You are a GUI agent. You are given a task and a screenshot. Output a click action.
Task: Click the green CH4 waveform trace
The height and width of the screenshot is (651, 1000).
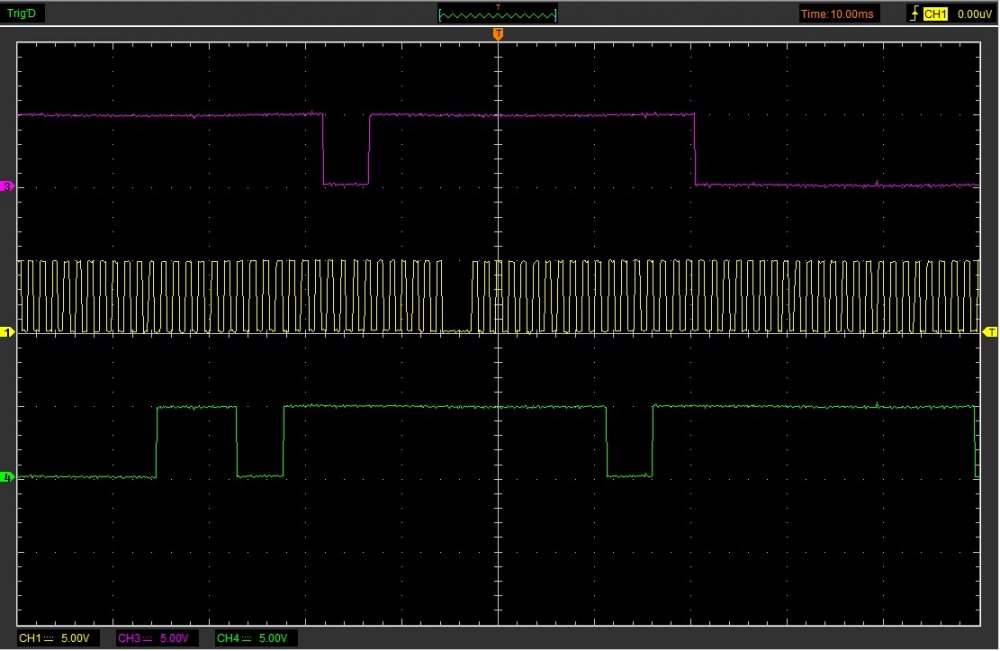(x=400, y=406)
